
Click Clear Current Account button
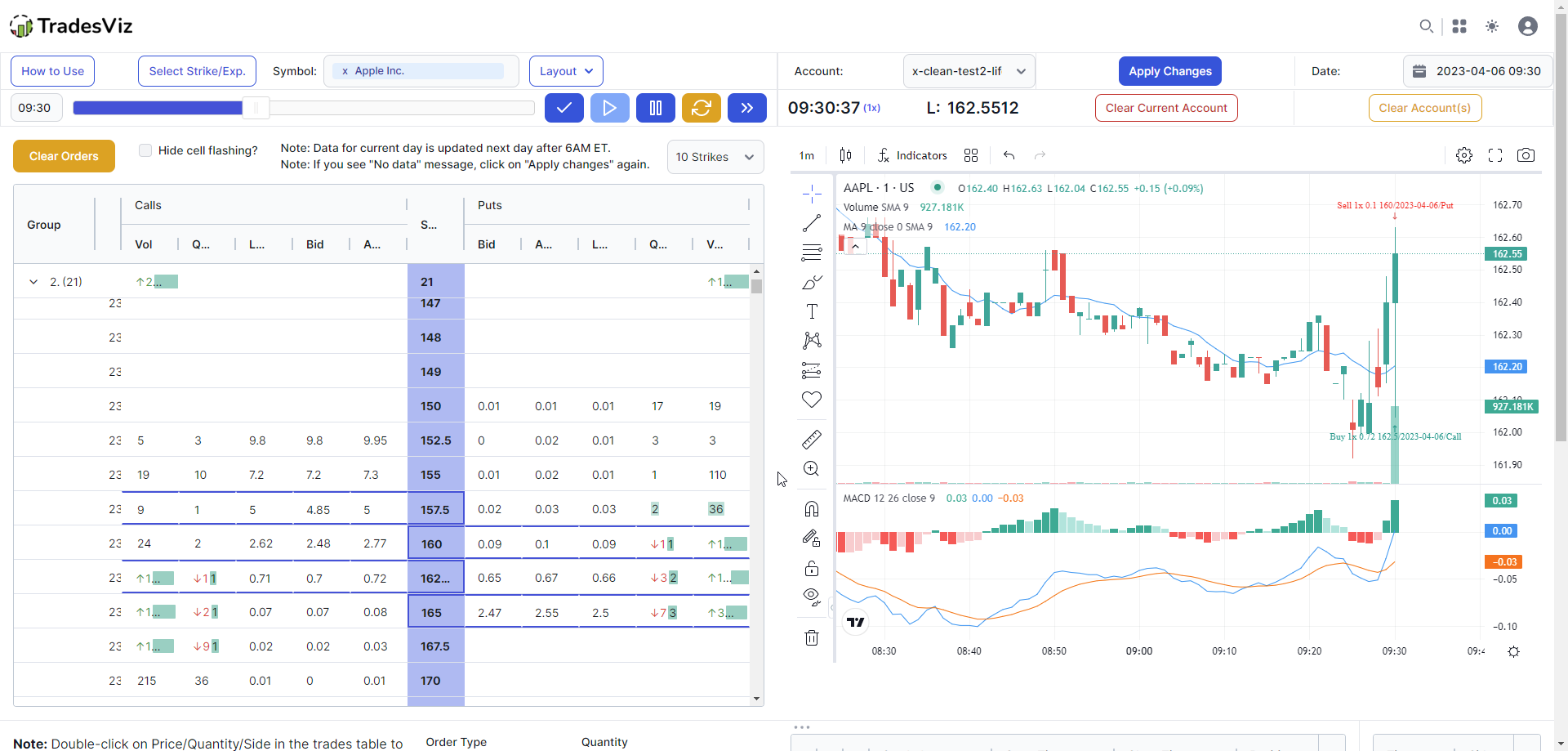[x=1165, y=108]
